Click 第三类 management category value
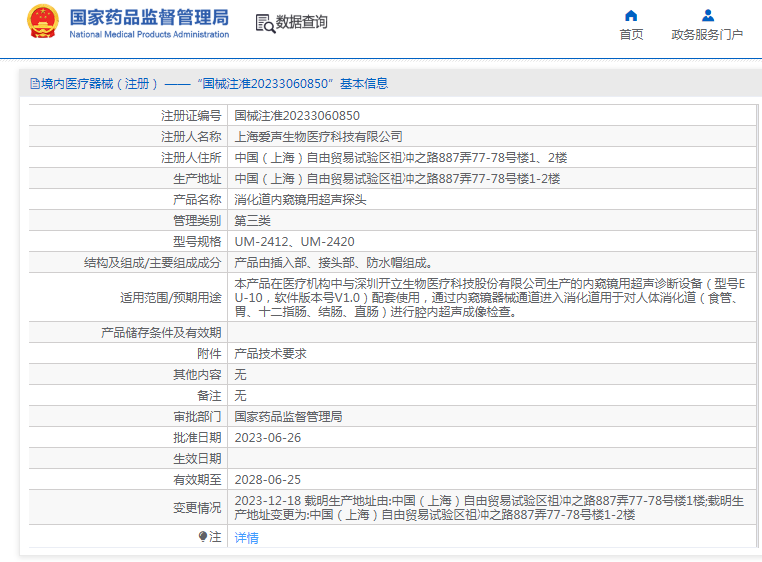The image size is (762, 562). (252, 221)
